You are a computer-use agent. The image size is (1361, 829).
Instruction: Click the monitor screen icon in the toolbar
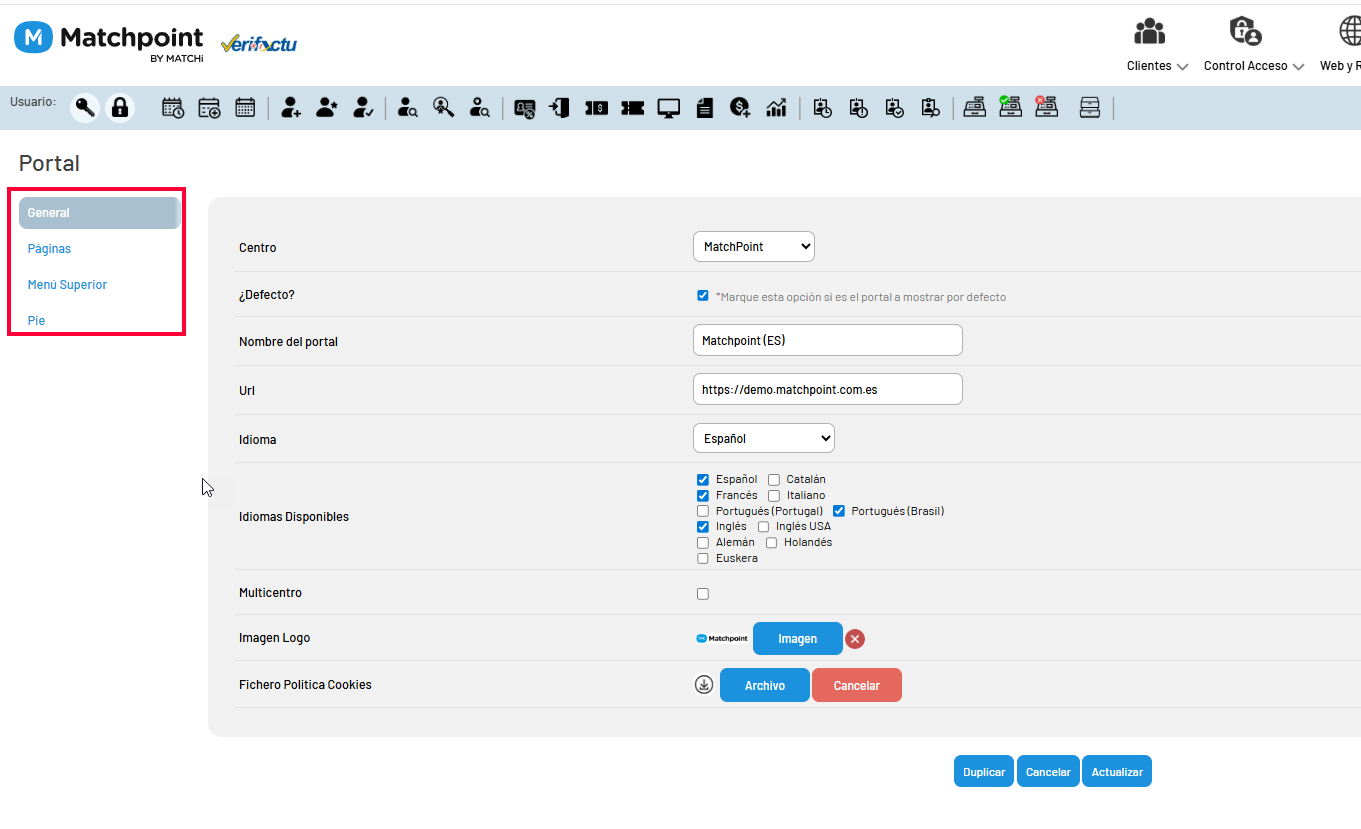coord(669,108)
